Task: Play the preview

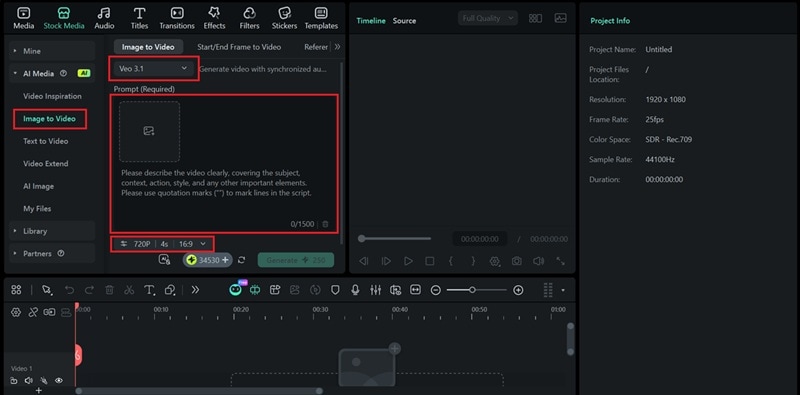Action: pyautogui.click(x=408, y=261)
